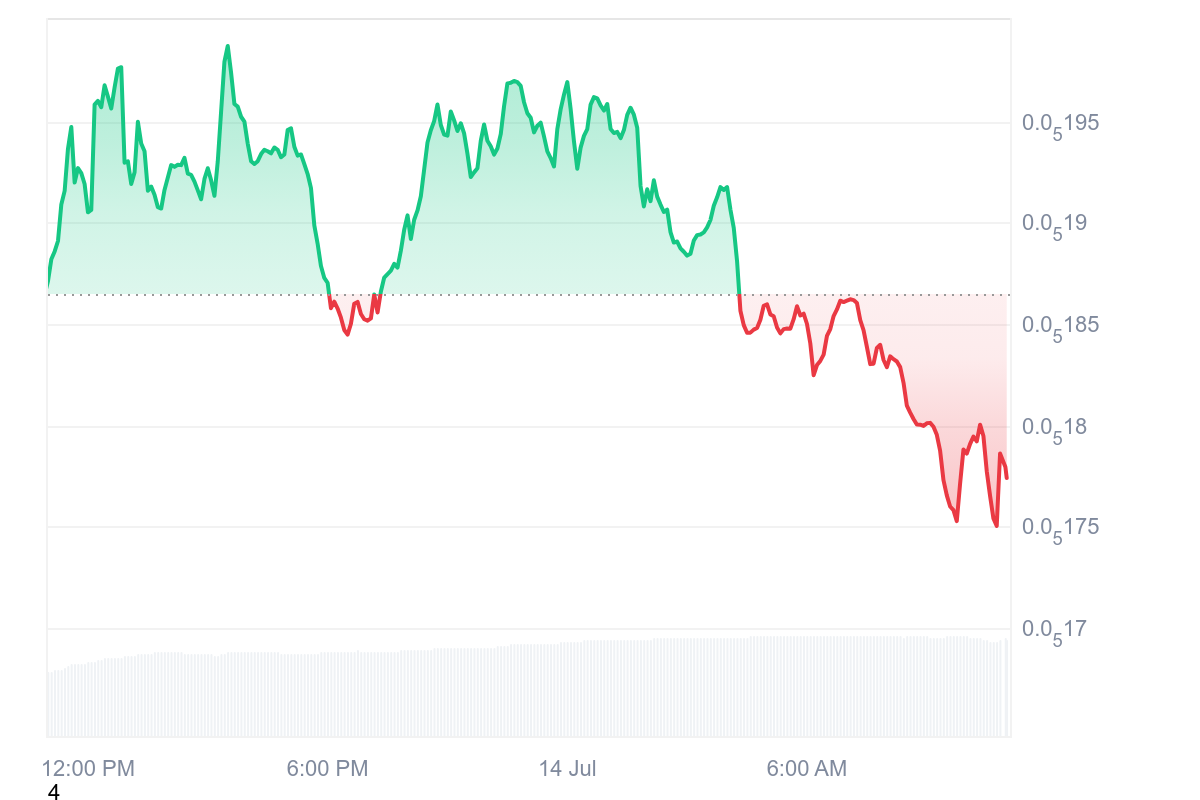Click the 12:00 PM time axis label
This screenshot has height=800, width=1200.
(x=88, y=769)
